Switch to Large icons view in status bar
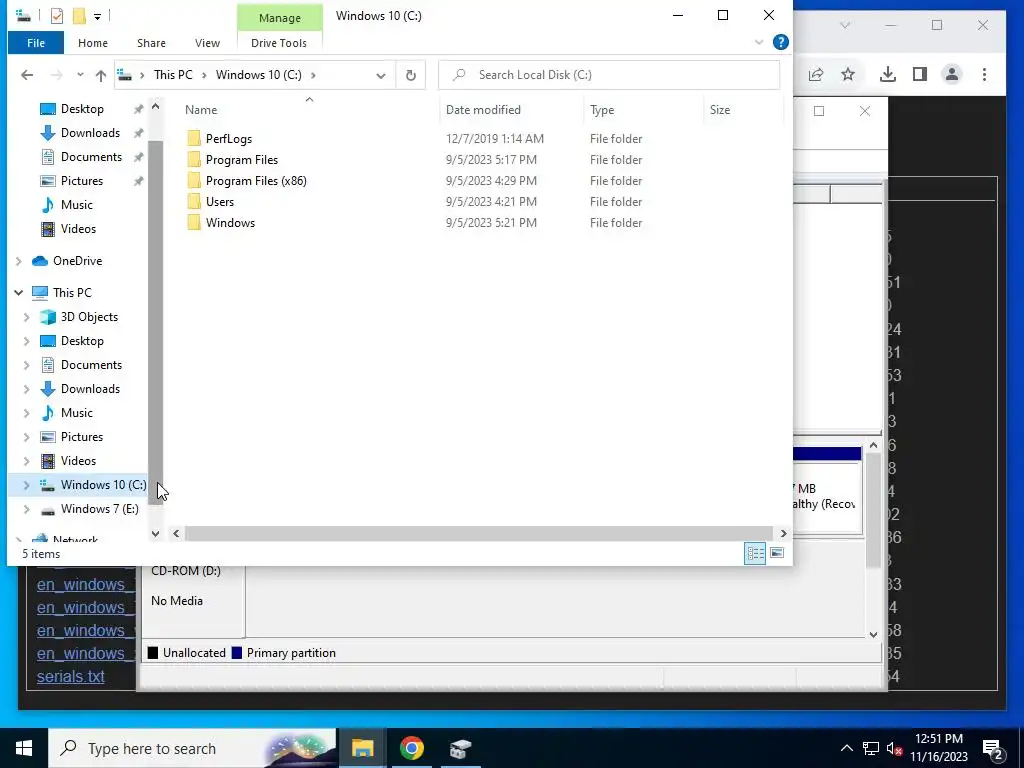The width and height of the screenshot is (1024, 768). coord(776,553)
